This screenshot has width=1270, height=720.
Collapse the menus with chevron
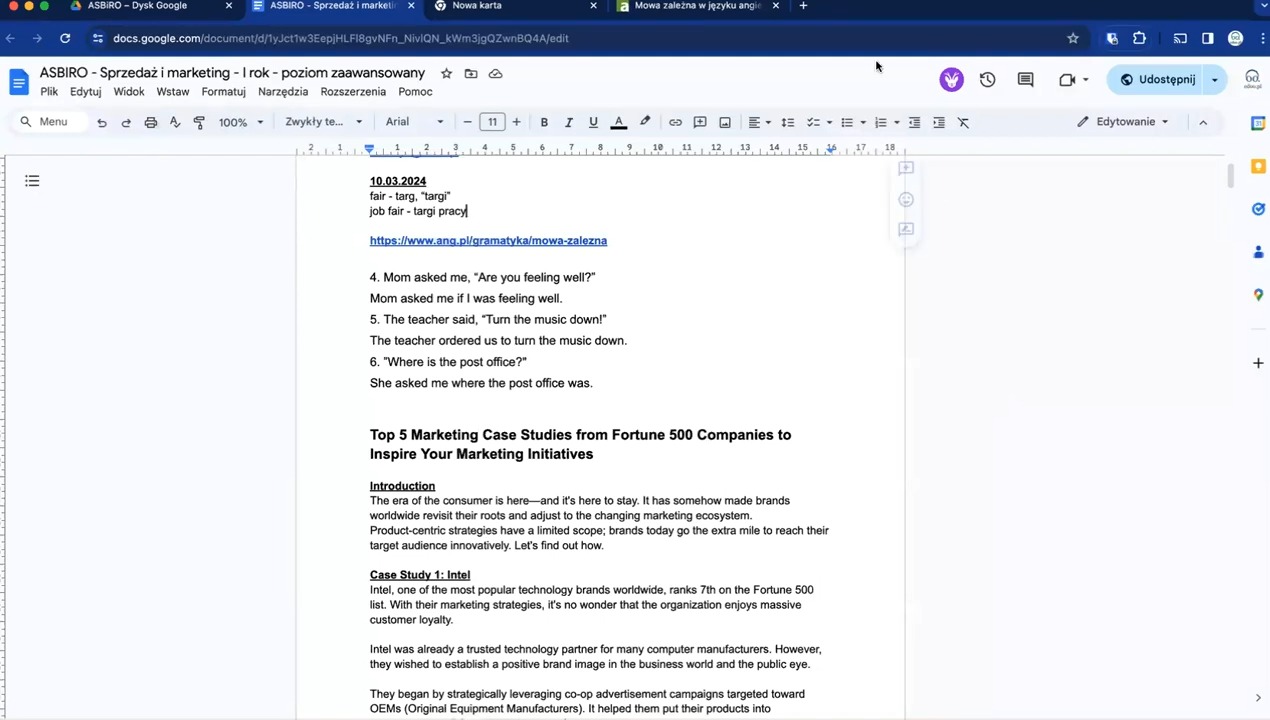(x=1203, y=122)
